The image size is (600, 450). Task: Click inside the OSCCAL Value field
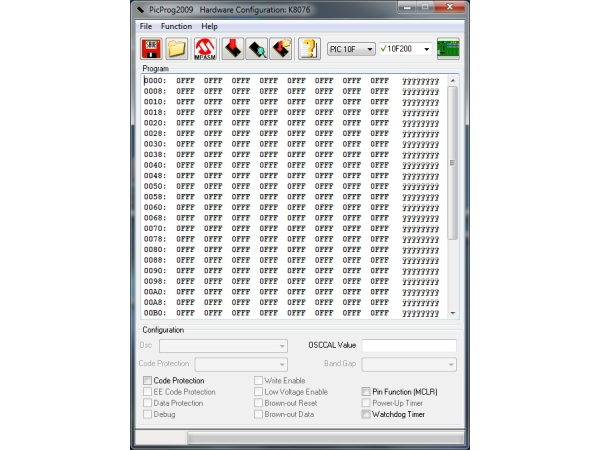409,346
